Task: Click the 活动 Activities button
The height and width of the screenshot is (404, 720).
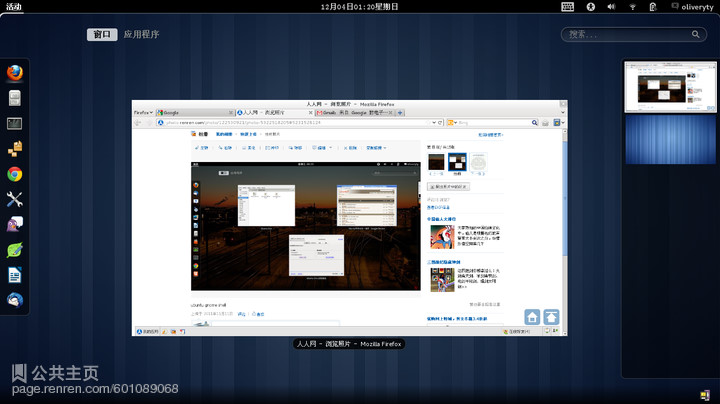Action: pos(14,6)
